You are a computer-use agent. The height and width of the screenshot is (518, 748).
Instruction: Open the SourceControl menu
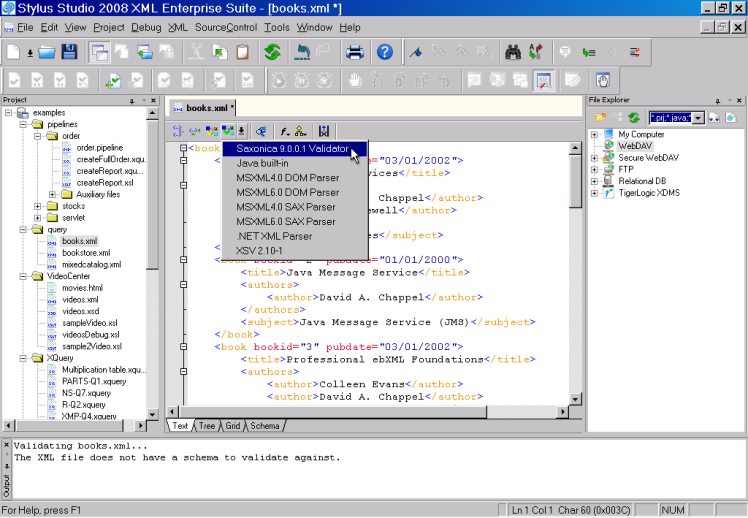click(226, 28)
